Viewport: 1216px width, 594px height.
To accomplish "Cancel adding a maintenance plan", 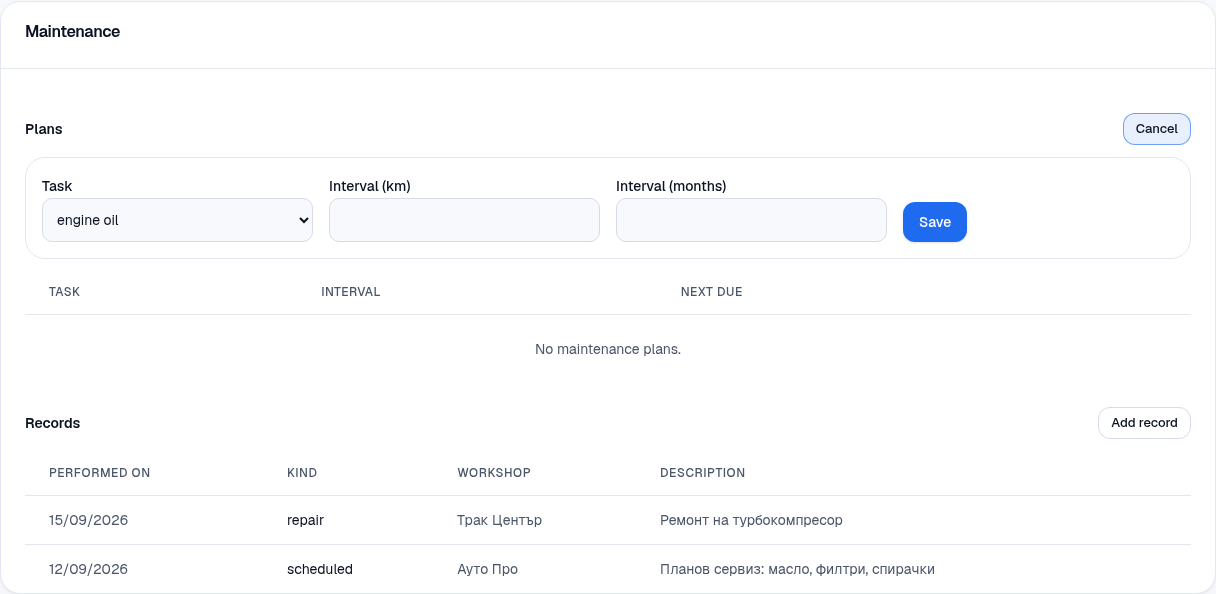I will 1157,129.
